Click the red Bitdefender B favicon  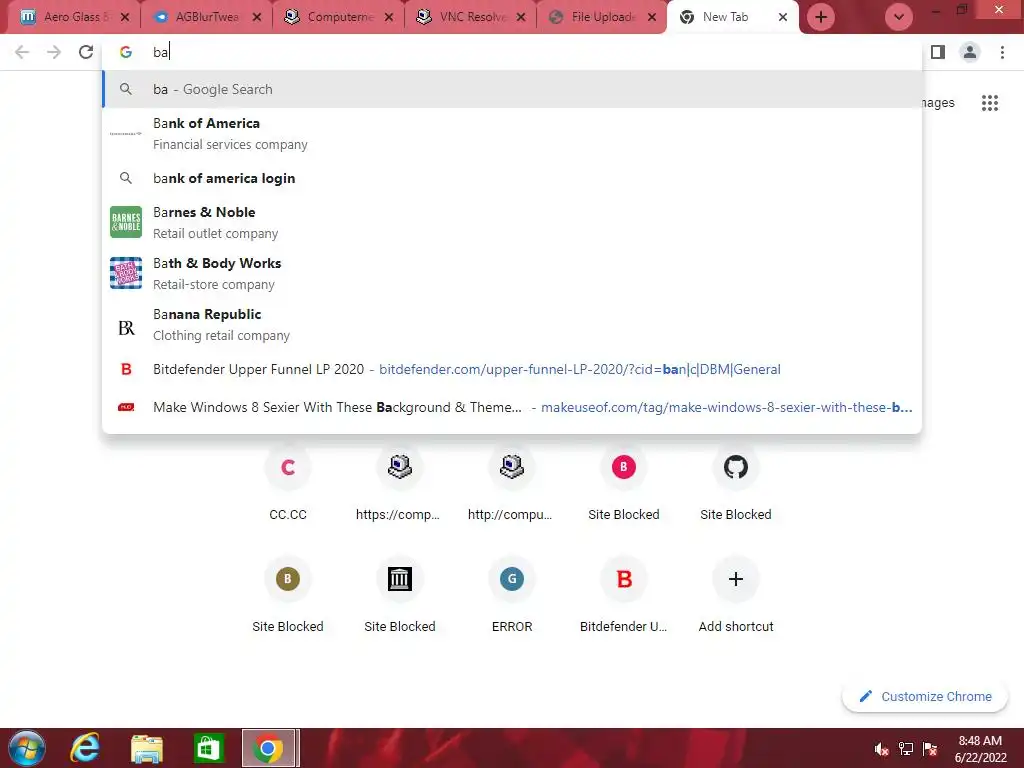click(126, 369)
